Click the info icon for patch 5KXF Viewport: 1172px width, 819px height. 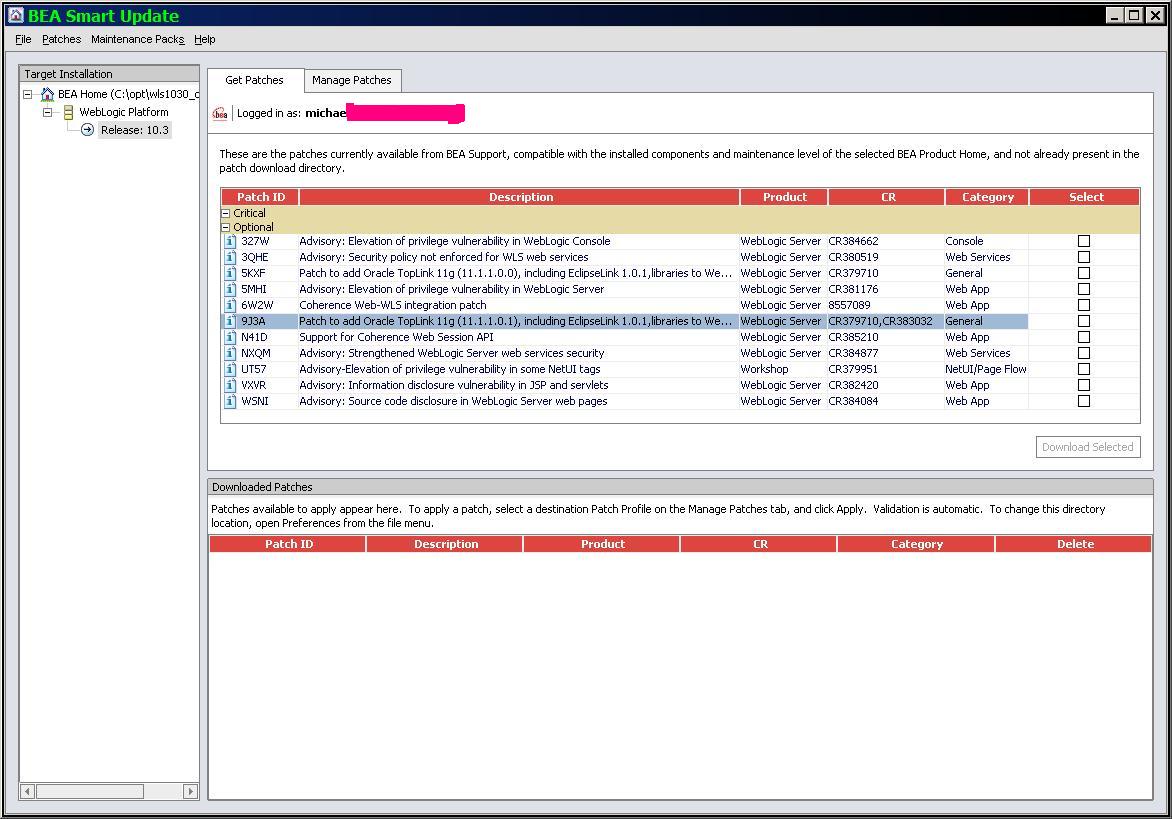pyautogui.click(x=230, y=273)
